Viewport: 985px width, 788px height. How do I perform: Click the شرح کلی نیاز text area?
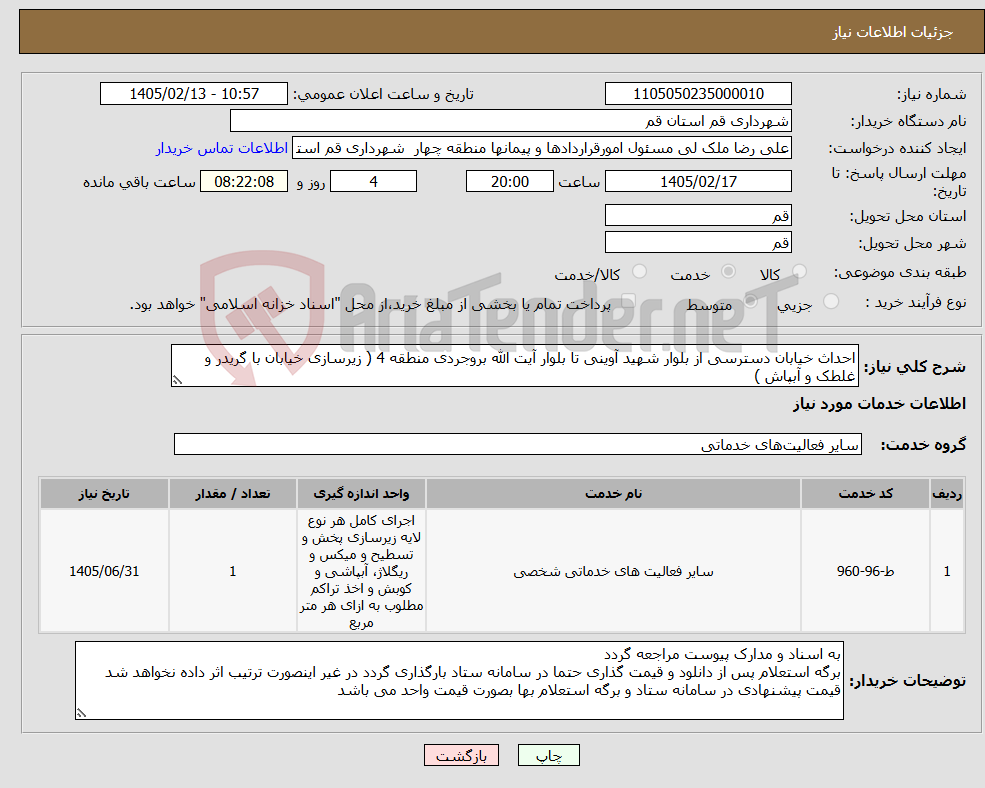click(514, 366)
